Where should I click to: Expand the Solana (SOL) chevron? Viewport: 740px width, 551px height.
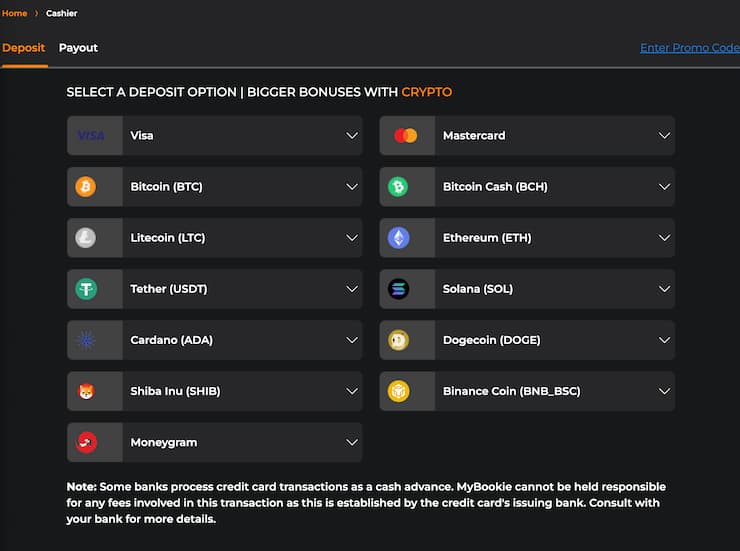[x=664, y=289]
